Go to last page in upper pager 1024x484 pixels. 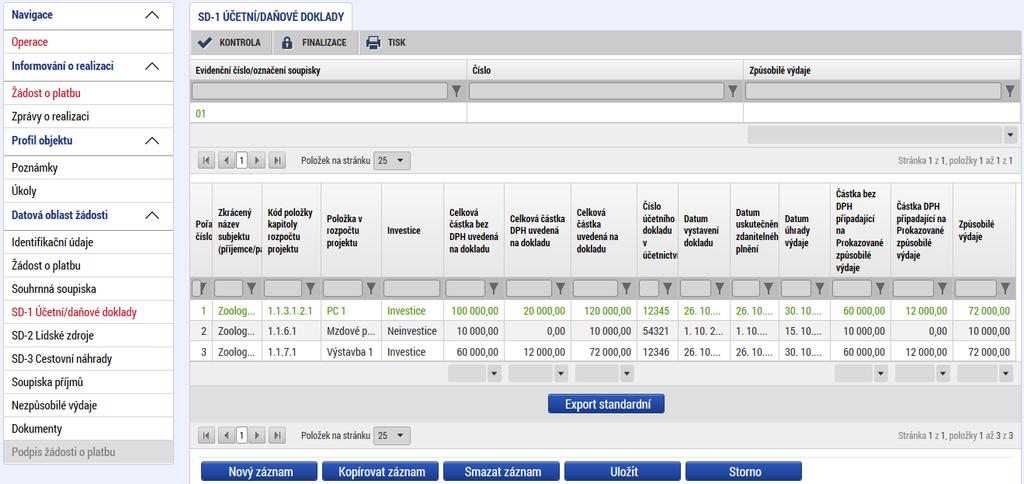(x=277, y=161)
